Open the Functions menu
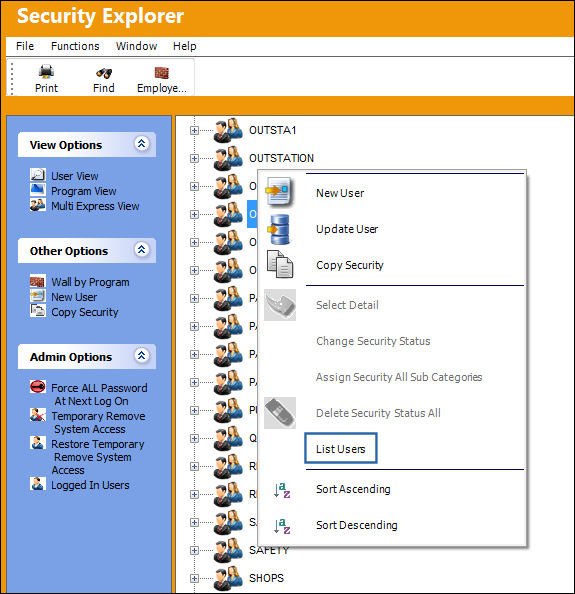 pyautogui.click(x=75, y=46)
